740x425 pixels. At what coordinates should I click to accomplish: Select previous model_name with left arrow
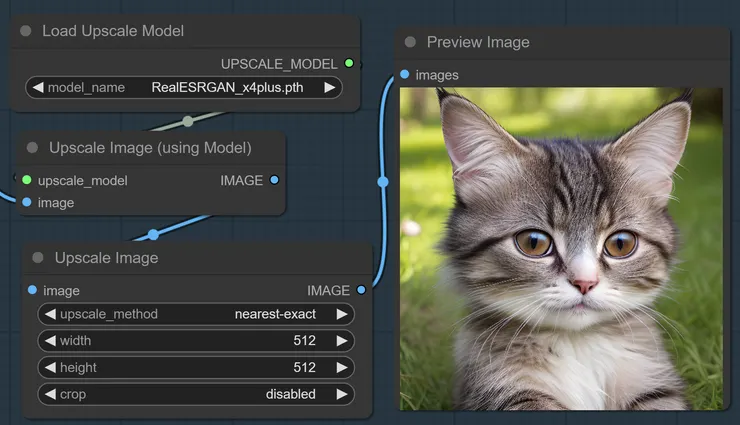[38, 87]
